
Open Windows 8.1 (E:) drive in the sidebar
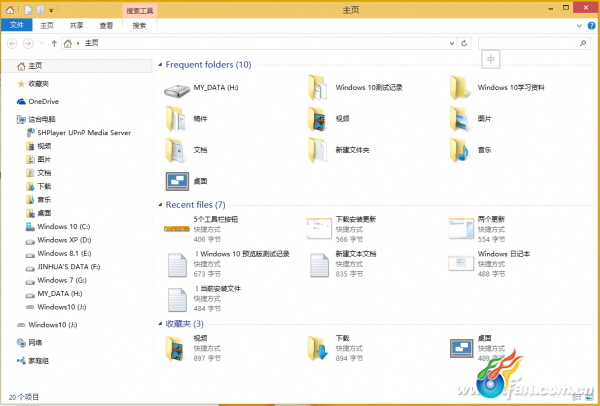(x=58, y=253)
